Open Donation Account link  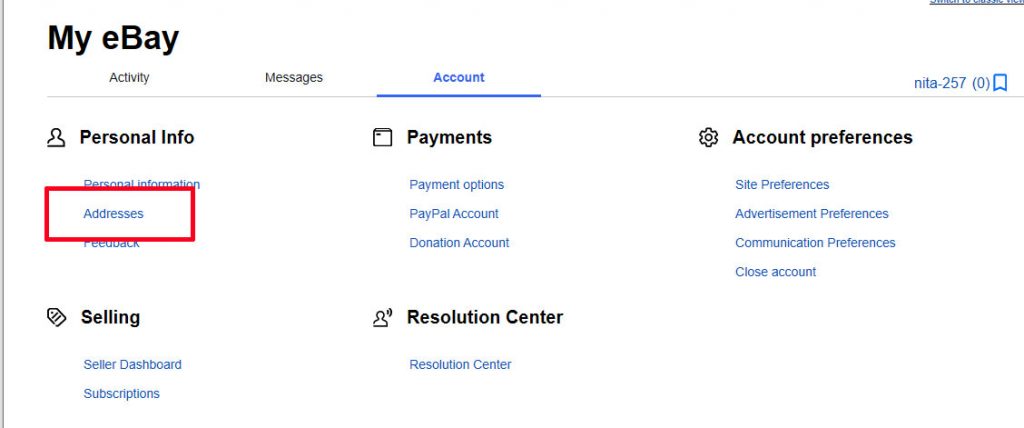(x=459, y=242)
